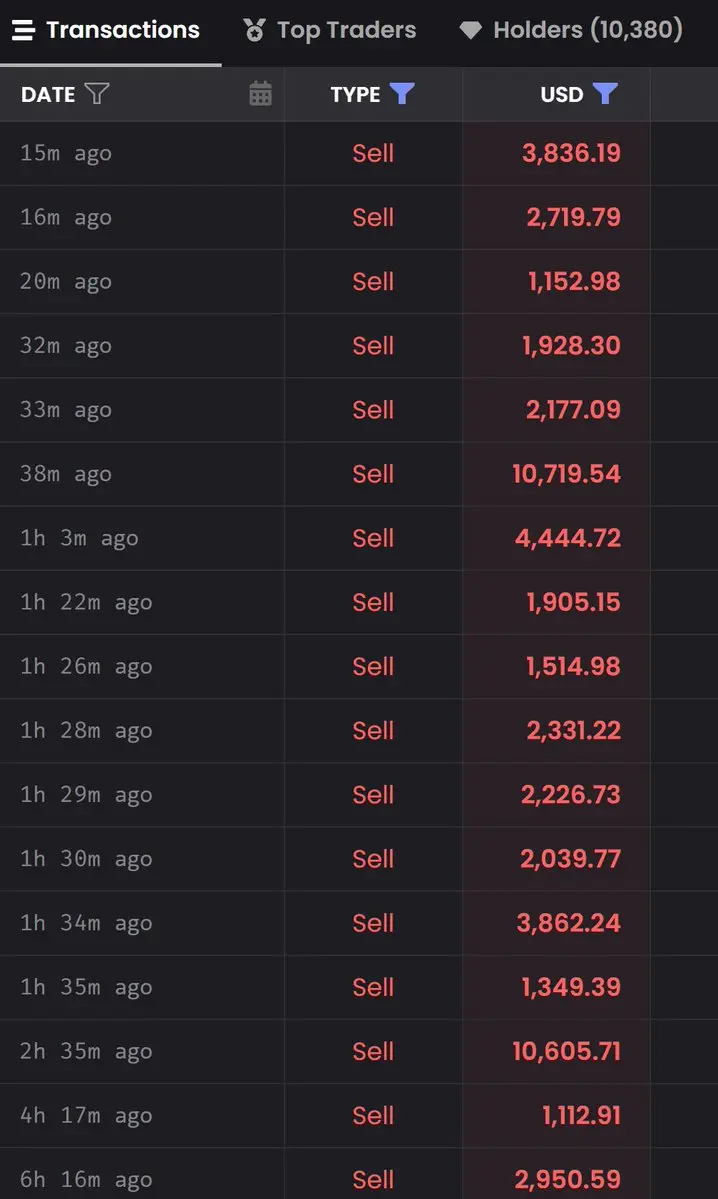Select the 10,719.54 USD sell amount

point(567,474)
